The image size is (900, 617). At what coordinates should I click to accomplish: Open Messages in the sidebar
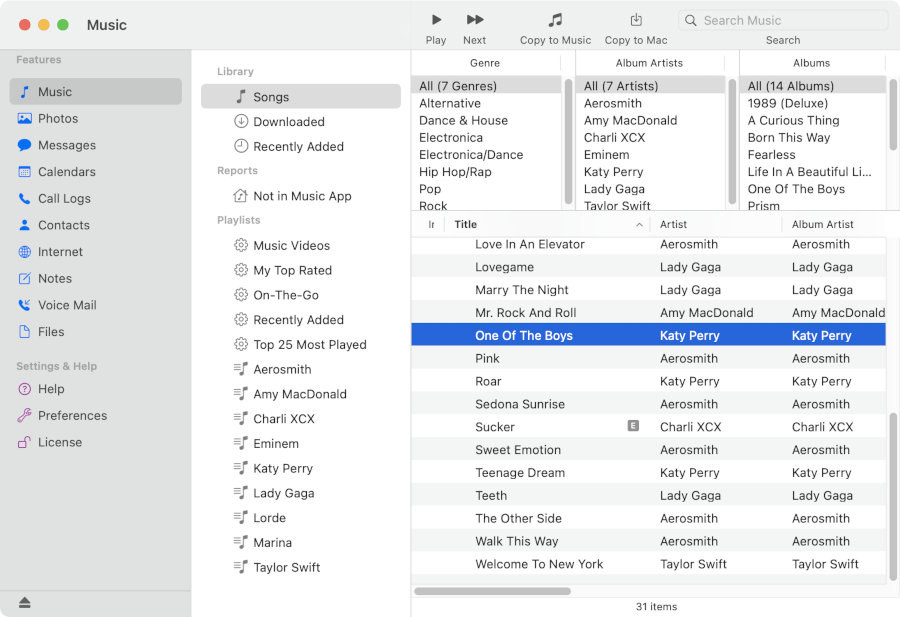tap(96, 145)
